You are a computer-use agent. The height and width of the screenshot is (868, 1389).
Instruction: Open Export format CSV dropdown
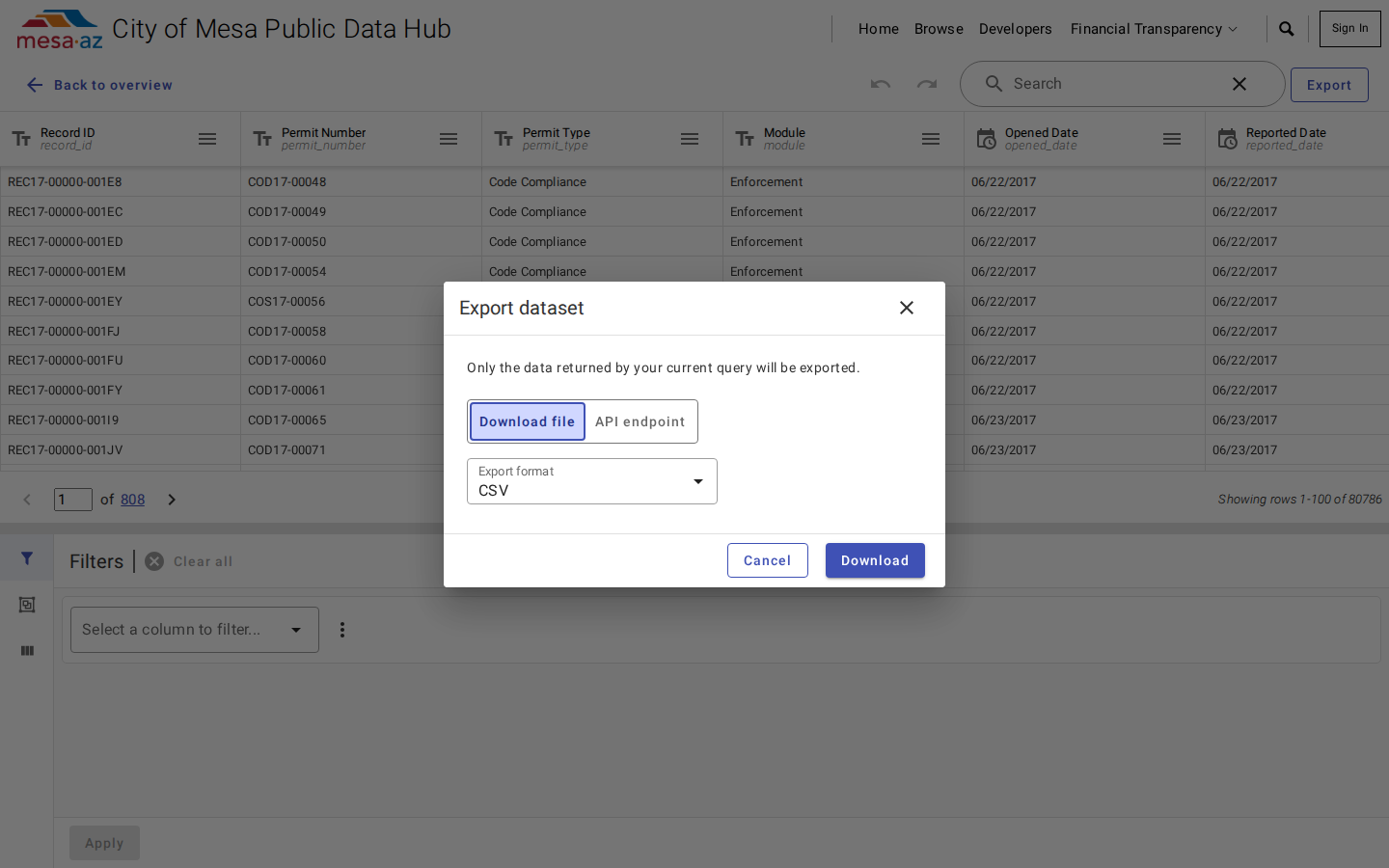(592, 481)
